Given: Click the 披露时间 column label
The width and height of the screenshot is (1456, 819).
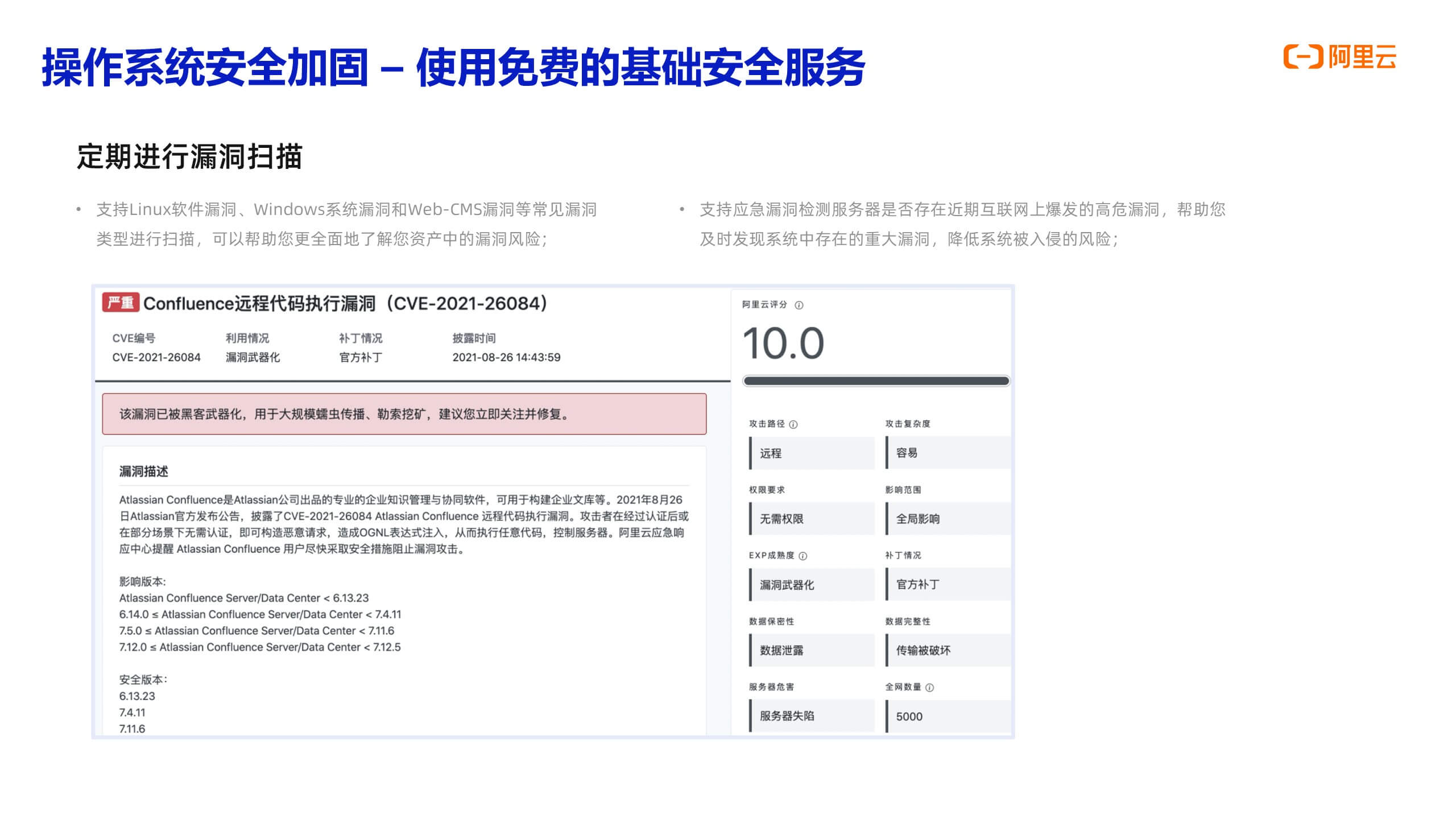Looking at the screenshot, I should pyautogui.click(x=474, y=338).
